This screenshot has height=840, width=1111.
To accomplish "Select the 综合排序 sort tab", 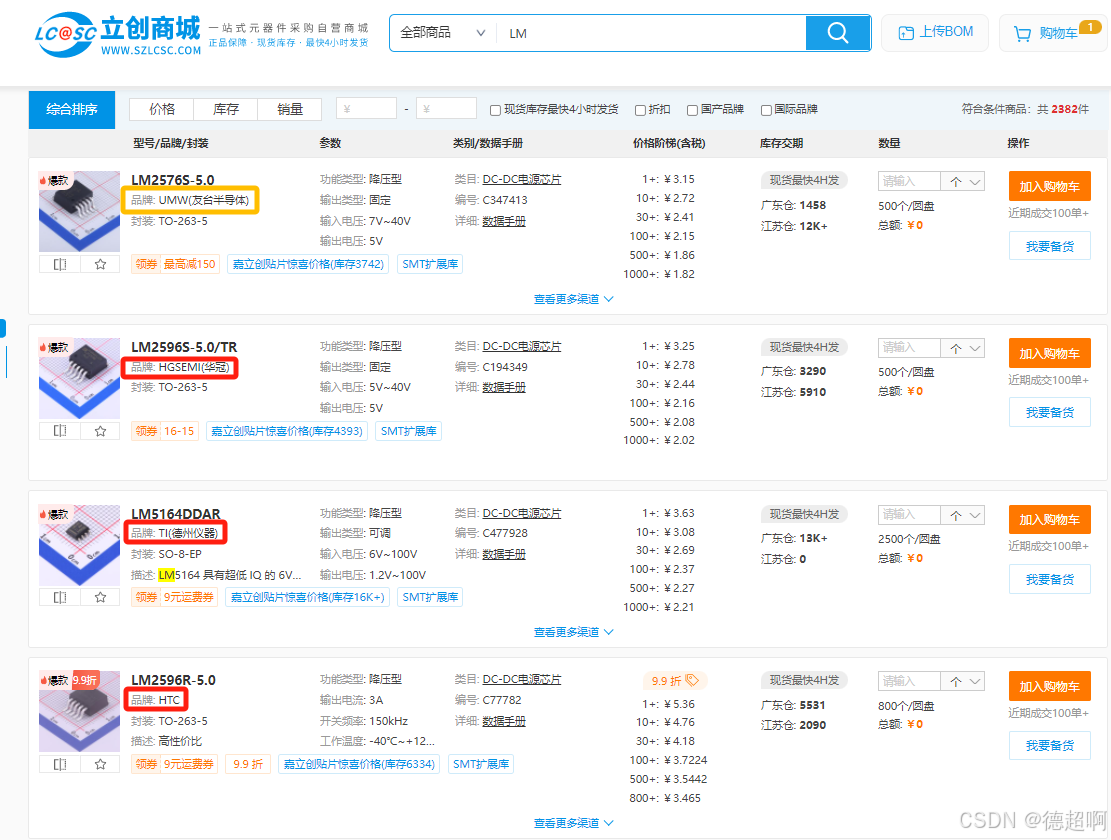I will (72, 110).
